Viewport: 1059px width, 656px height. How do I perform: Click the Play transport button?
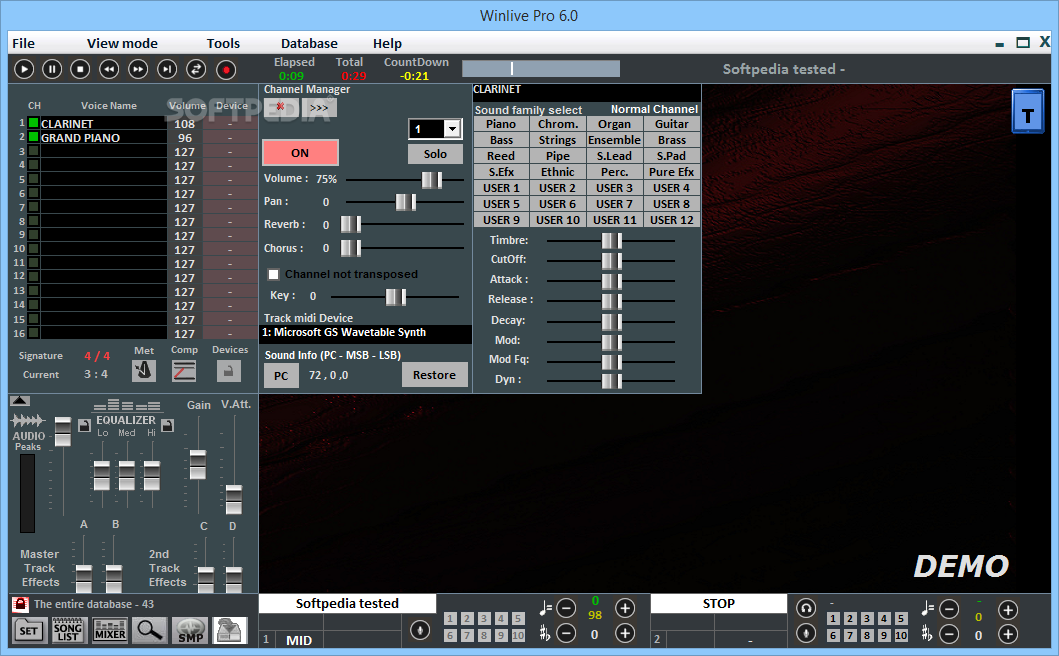pyautogui.click(x=24, y=69)
